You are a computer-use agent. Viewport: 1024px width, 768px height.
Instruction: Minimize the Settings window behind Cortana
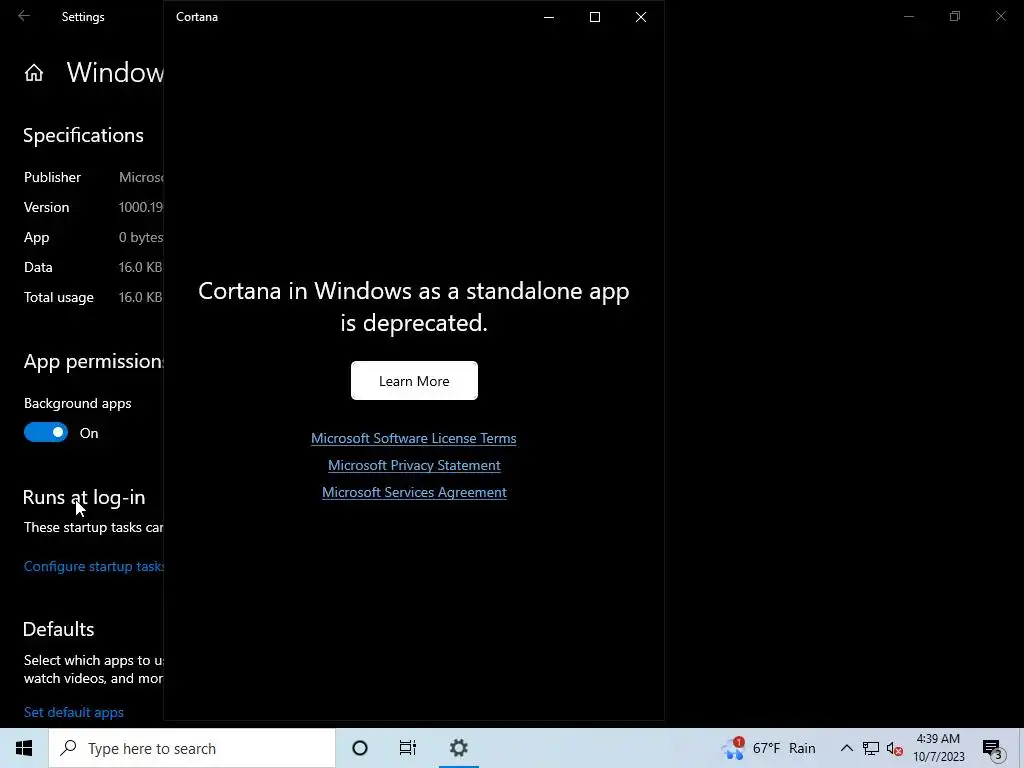(909, 16)
